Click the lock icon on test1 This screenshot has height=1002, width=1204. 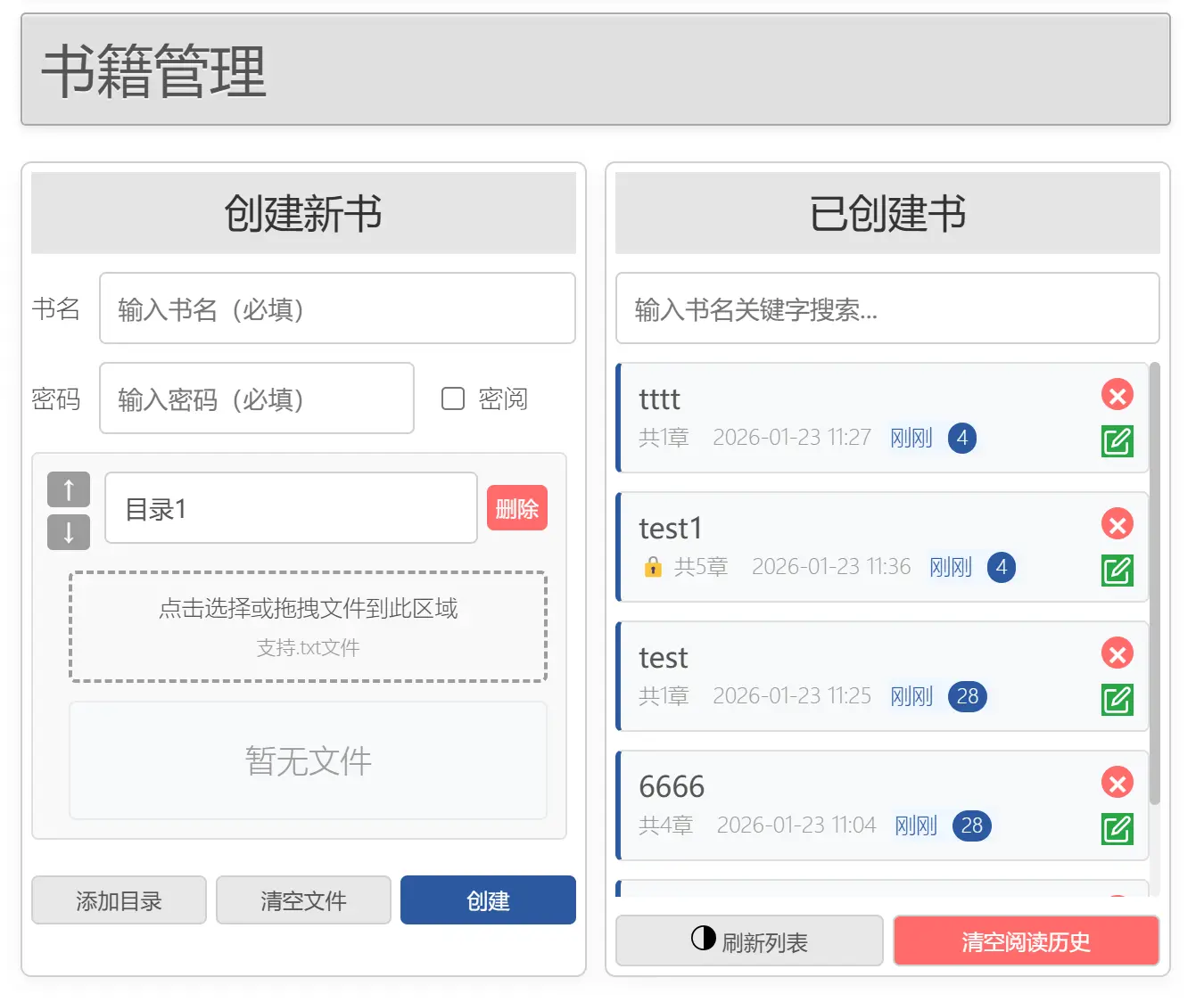653,567
